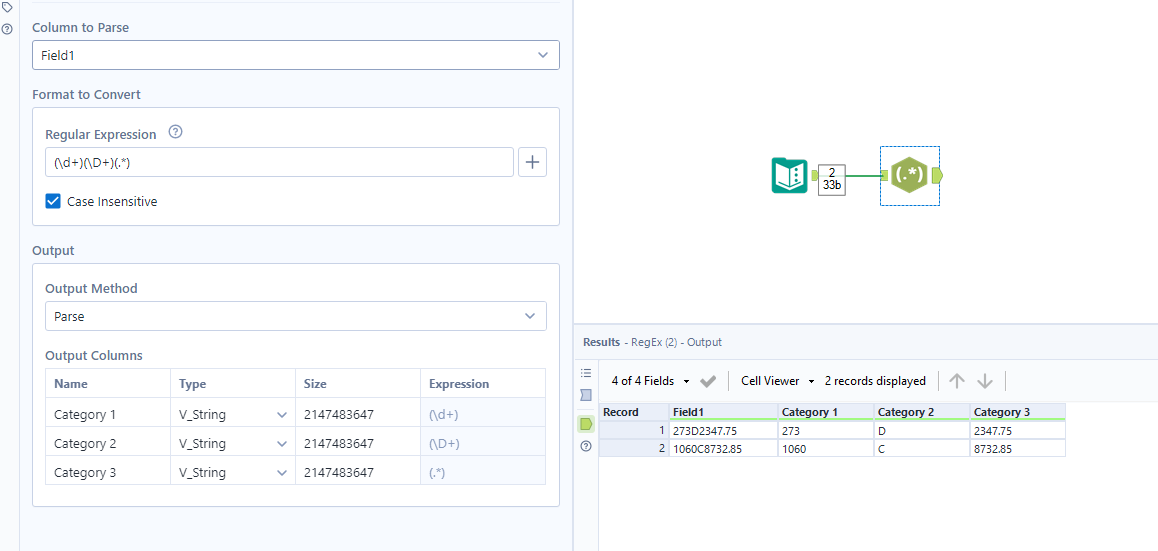Screen dimensions: 1158x551
Task: Open the Cell Viewer menu
Action: click(777, 381)
